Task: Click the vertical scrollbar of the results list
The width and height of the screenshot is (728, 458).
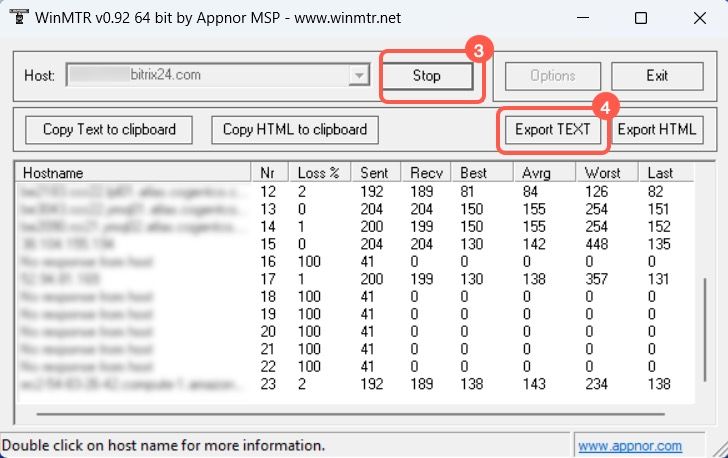Action: pyautogui.click(x=705, y=330)
